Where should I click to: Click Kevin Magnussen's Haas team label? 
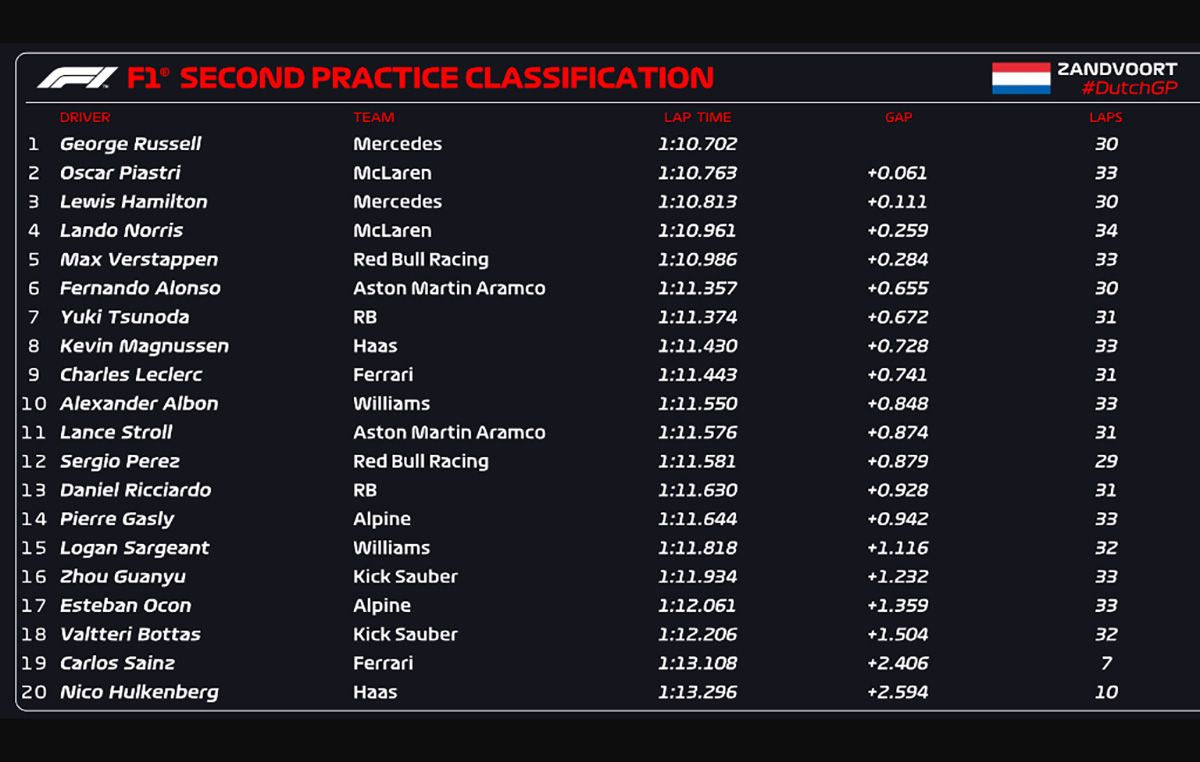click(x=375, y=346)
